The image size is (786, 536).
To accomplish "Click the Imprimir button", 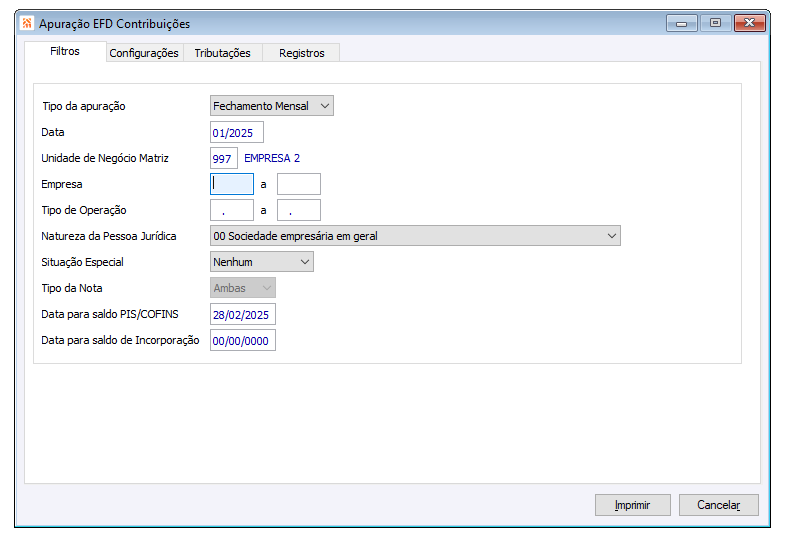I will [x=633, y=505].
